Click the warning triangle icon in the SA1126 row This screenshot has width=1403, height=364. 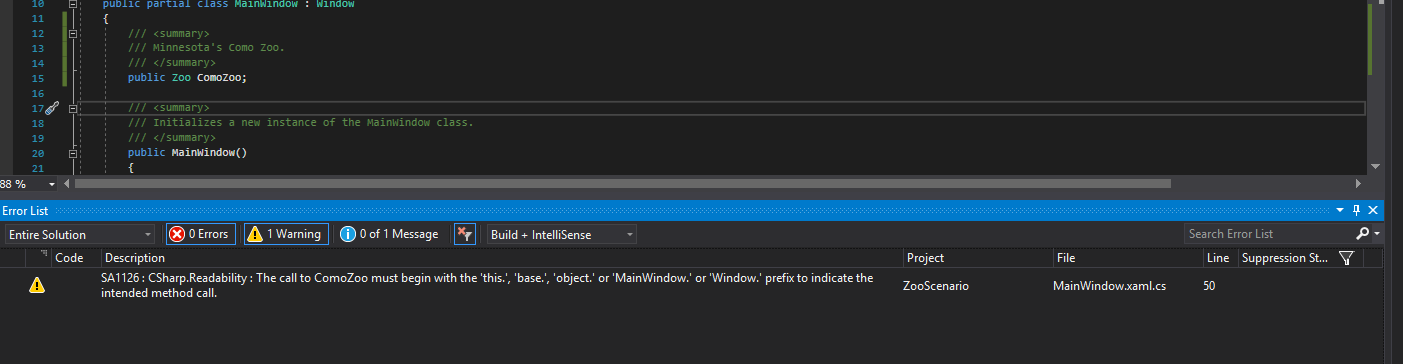[37, 285]
